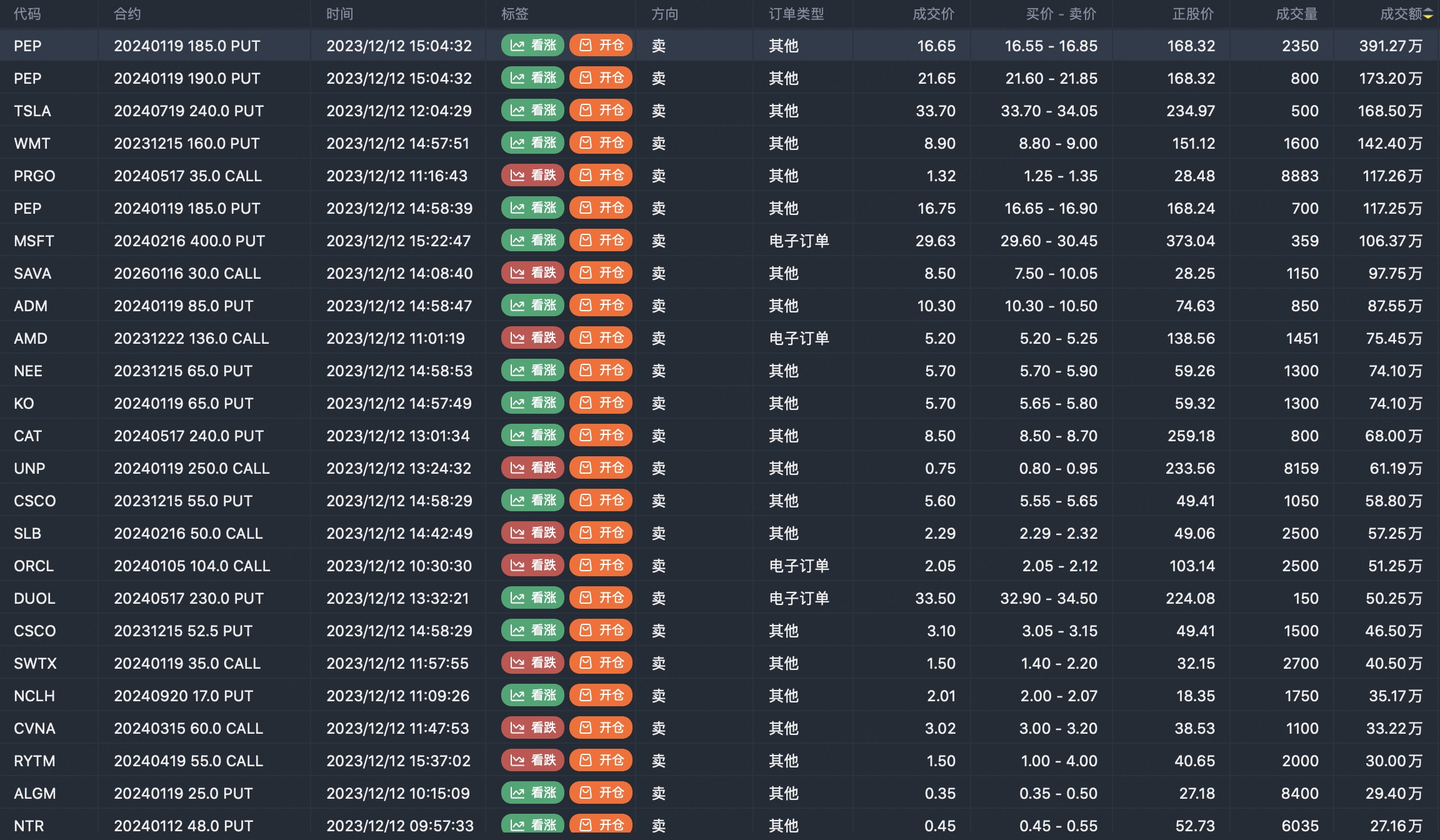Click 看涨 tag on TSLA row
Image resolution: width=1440 pixels, height=840 pixels.
(532, 111)
